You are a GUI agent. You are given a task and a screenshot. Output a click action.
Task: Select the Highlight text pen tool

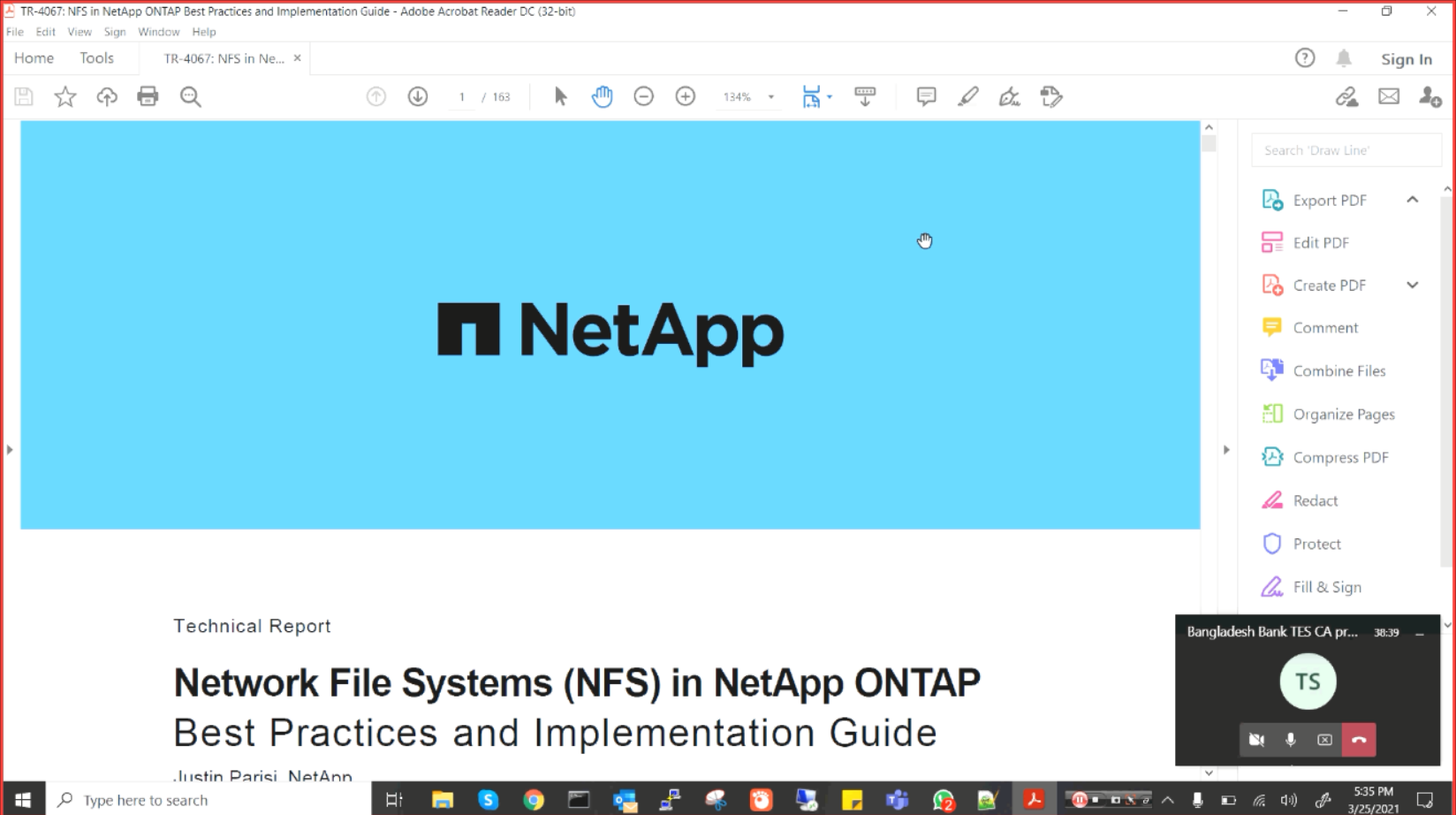tap(968, 96)
